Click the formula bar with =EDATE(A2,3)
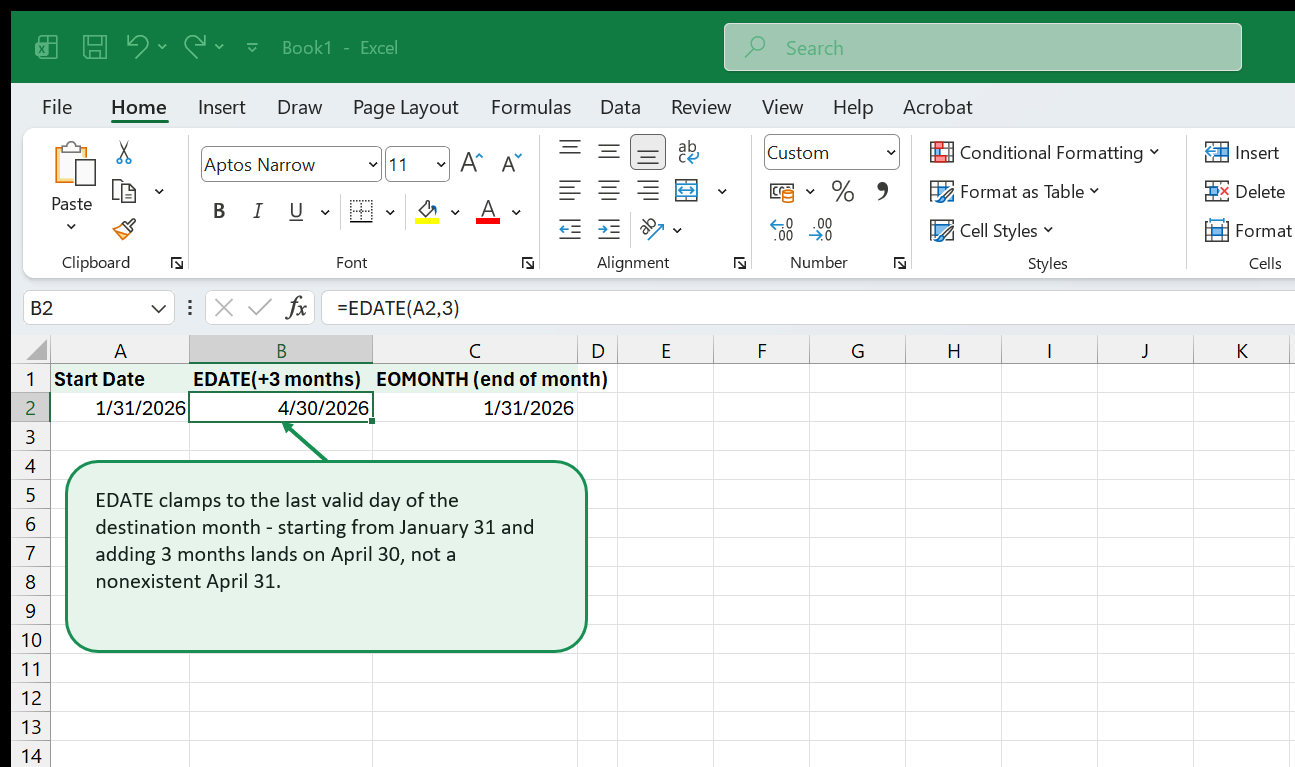1295x767 pixels. tap(808, 308)
